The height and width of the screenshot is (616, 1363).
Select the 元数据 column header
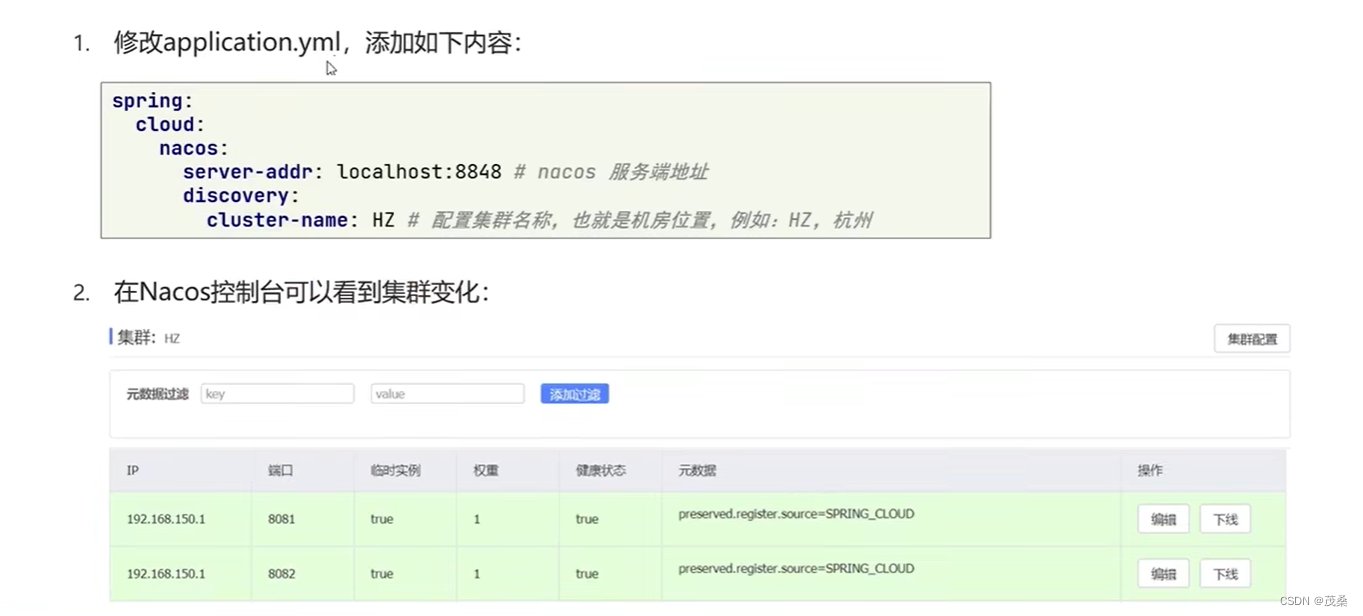coord(697,470)
